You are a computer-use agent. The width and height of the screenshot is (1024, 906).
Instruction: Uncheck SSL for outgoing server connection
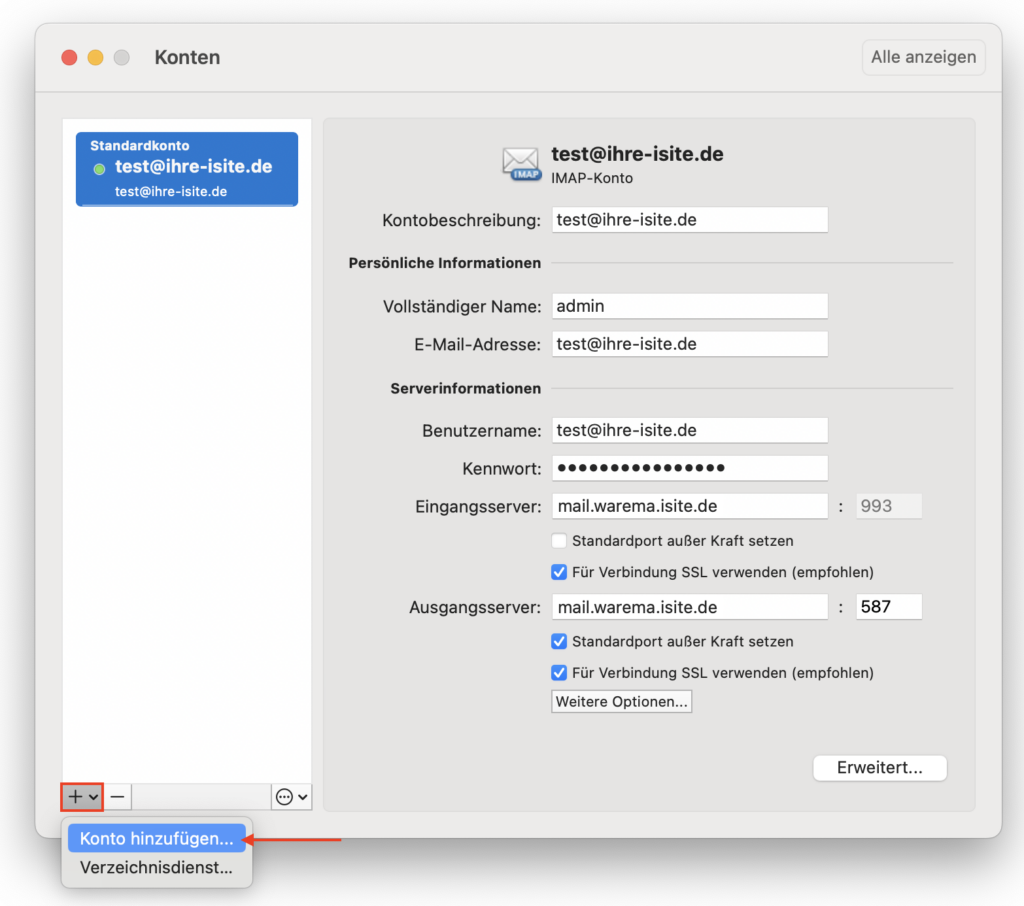click(x=560, y=673)
